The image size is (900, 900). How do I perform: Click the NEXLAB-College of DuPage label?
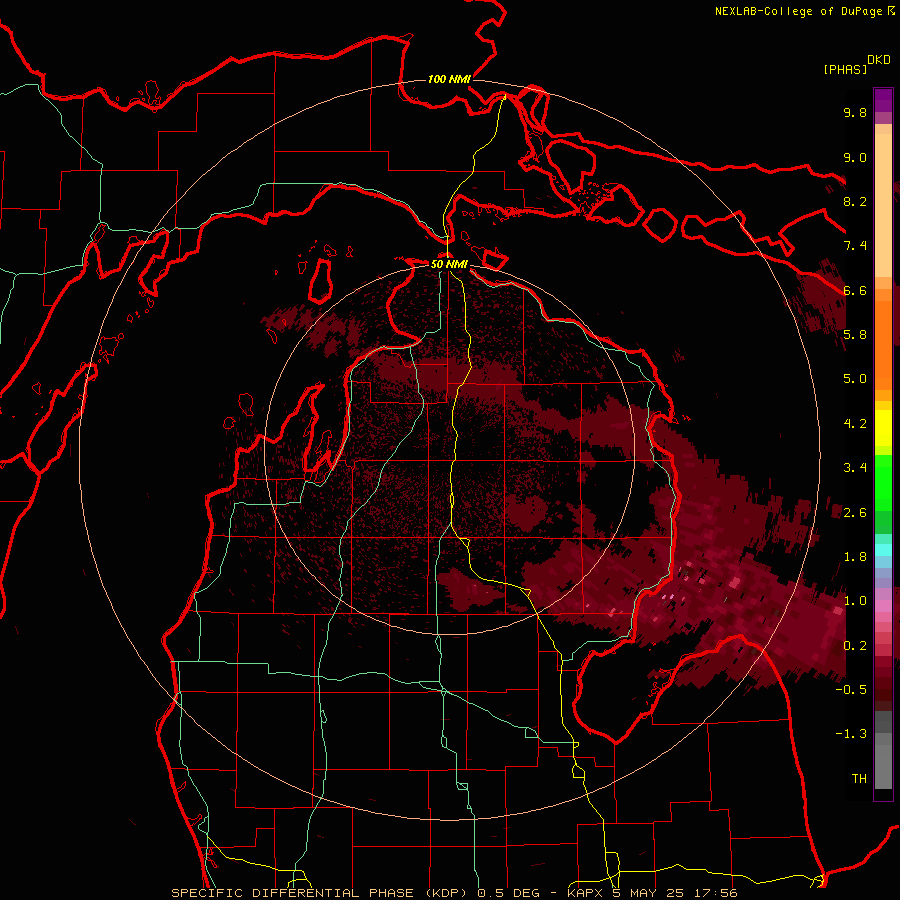click(x=798, y=11)
